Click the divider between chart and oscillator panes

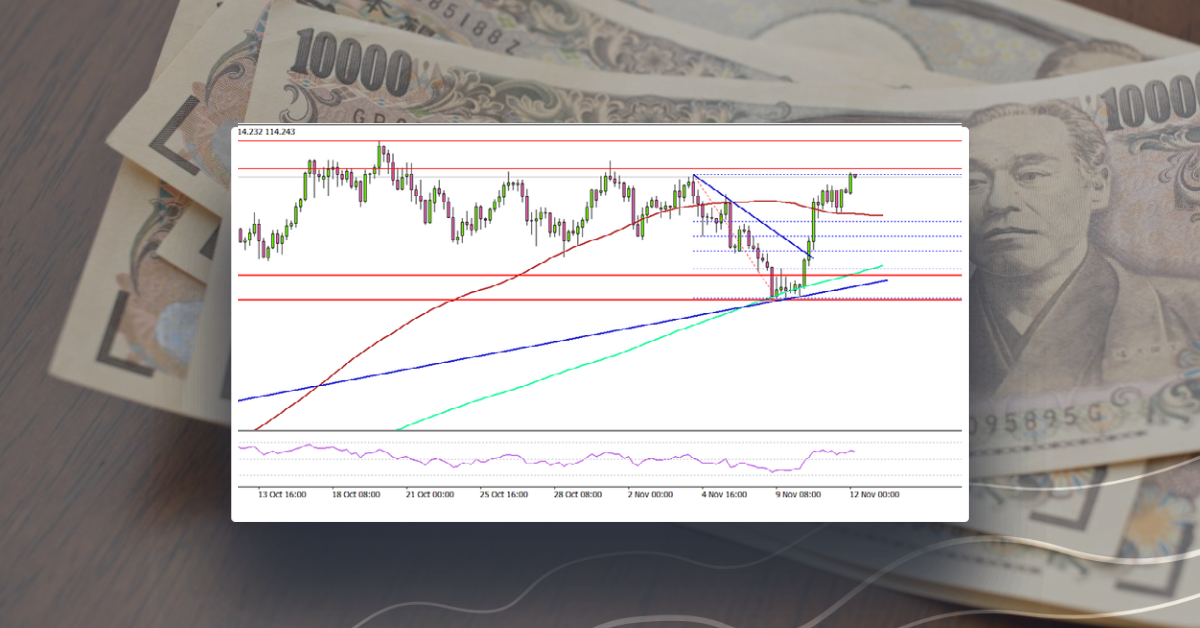[600, 428]
